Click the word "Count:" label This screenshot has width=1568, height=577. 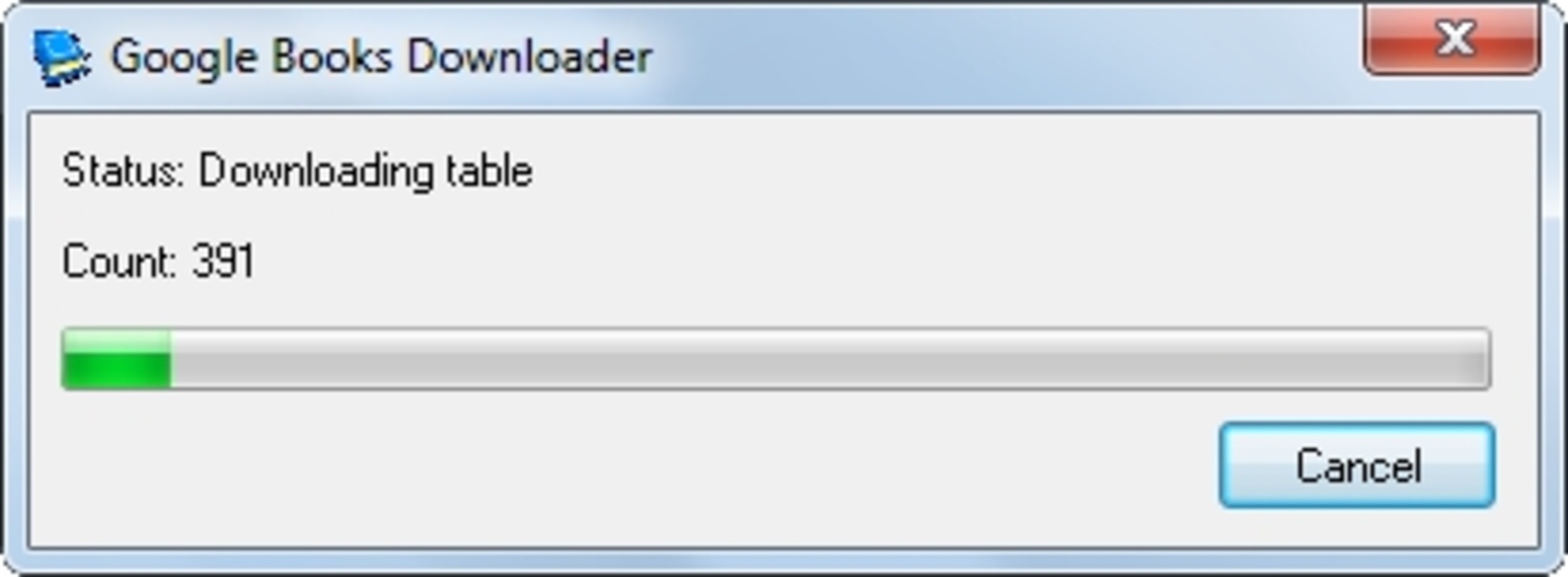click(119, 261)
